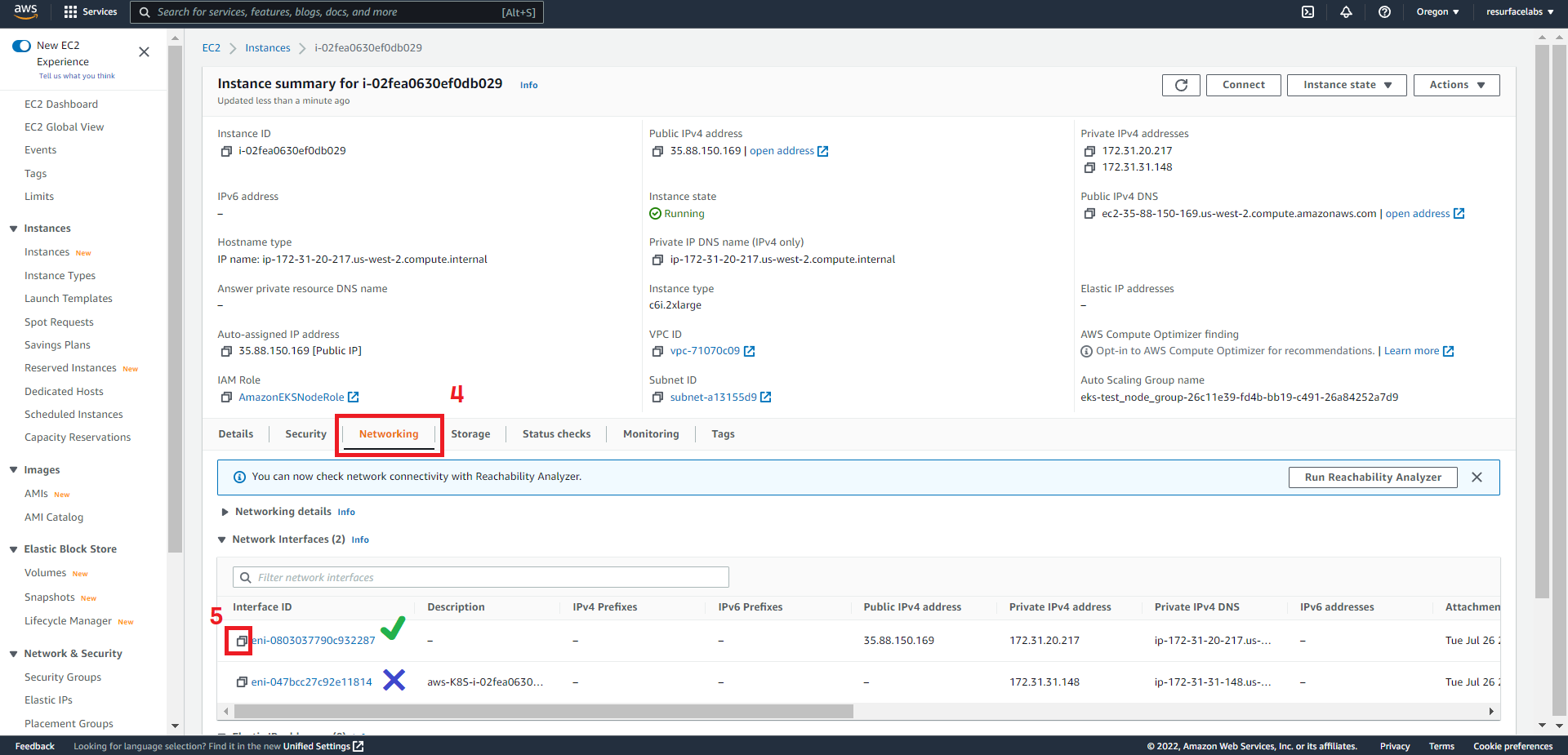Open the eni-0803037790c932287 interface link
Screen dimensions: 1568x755
(314, 641)
